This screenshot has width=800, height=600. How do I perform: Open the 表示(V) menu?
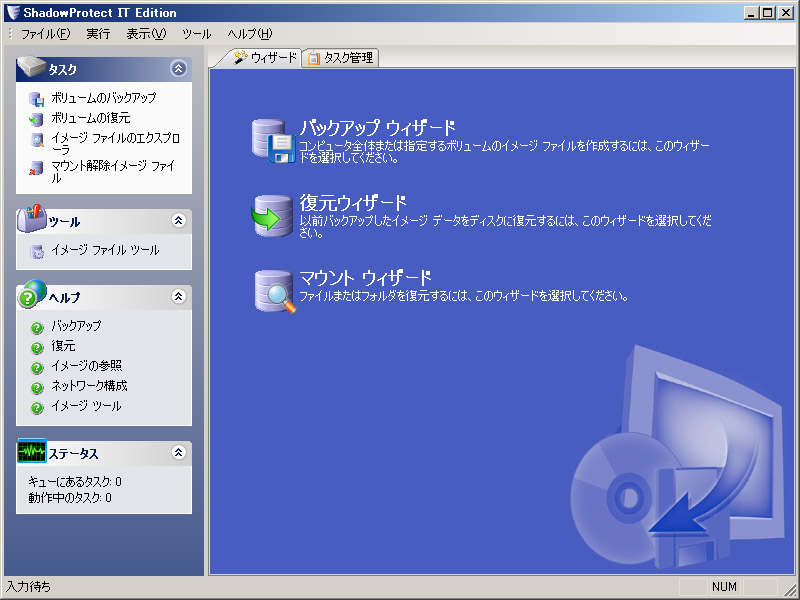click(x=146, y=34)
